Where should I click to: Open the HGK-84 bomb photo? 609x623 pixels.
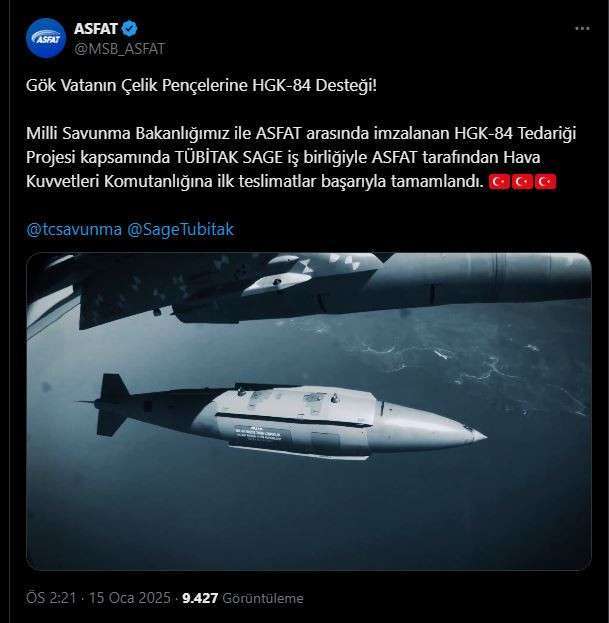309,411
